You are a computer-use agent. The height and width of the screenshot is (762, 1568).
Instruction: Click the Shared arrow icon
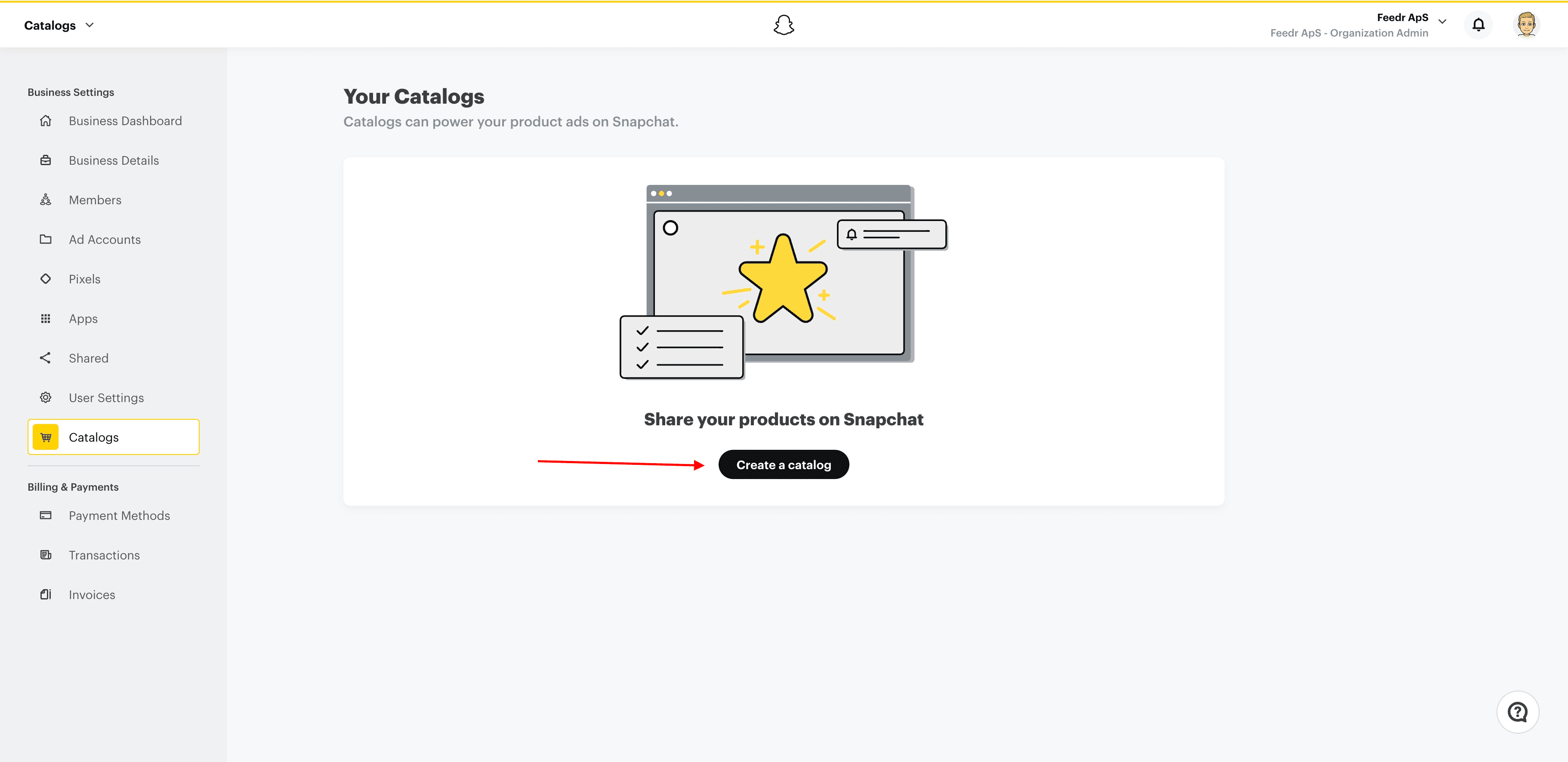(x=46, y=358)
